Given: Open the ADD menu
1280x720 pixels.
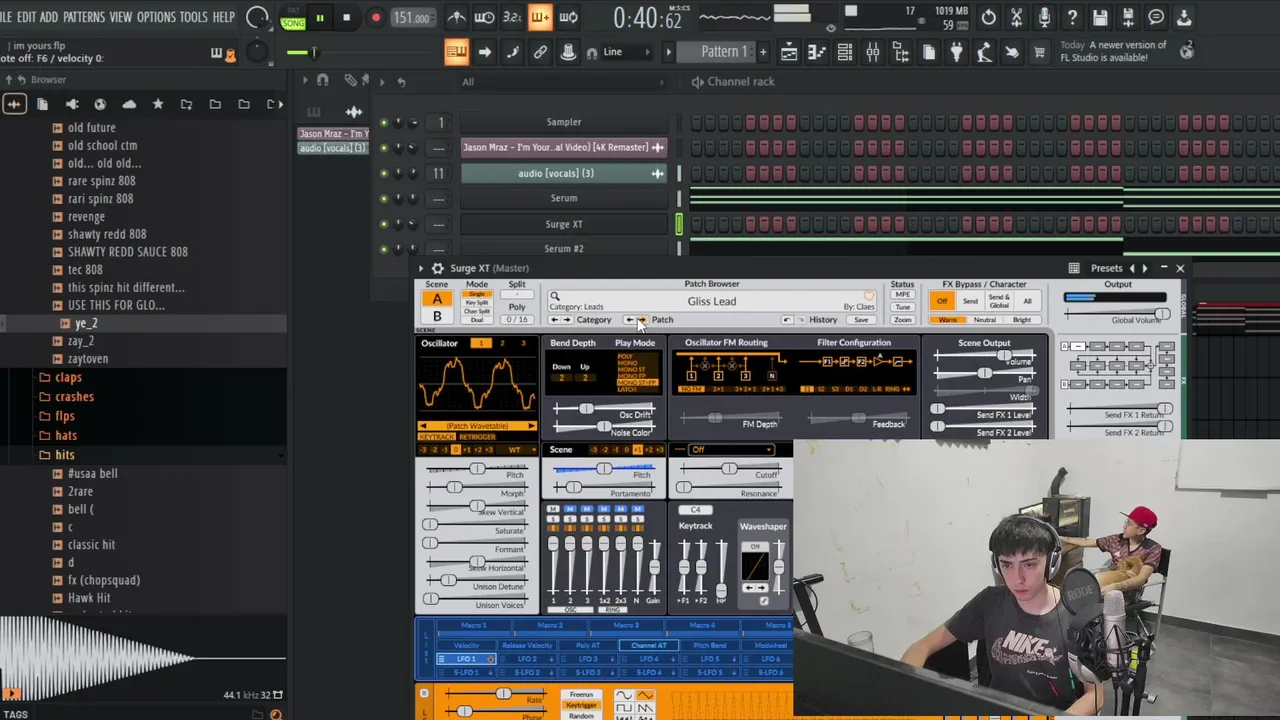Looking at the screenshot, I should pos(49,17).
